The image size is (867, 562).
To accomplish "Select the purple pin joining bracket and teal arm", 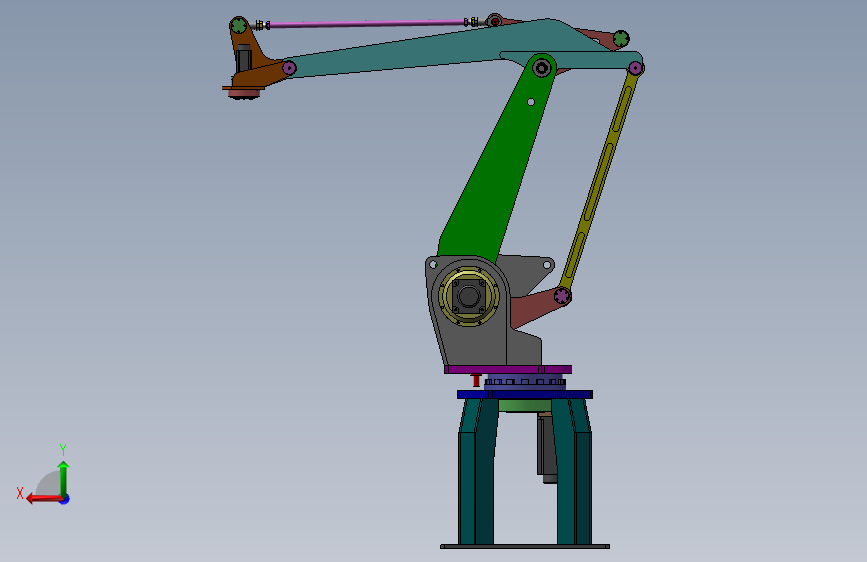I will coord(289,68).
